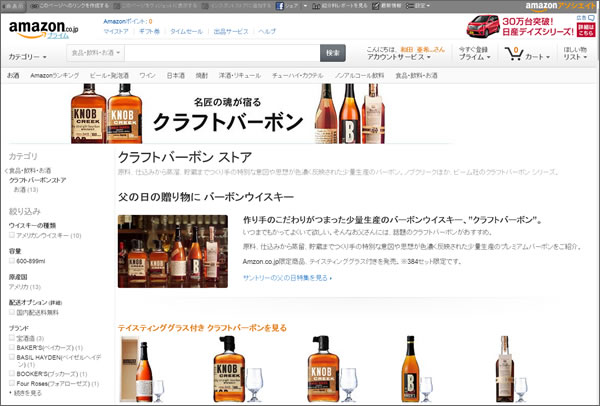This screenshot has width=600, height=406.
Task: Click the link icon for このページへのリンクを作成する
Action: [34, 6]
